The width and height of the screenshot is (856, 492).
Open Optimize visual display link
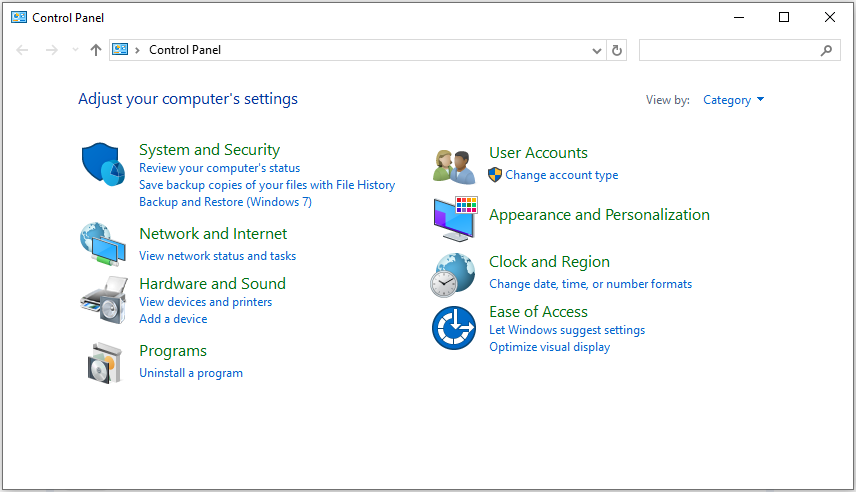tap(549, 347)
